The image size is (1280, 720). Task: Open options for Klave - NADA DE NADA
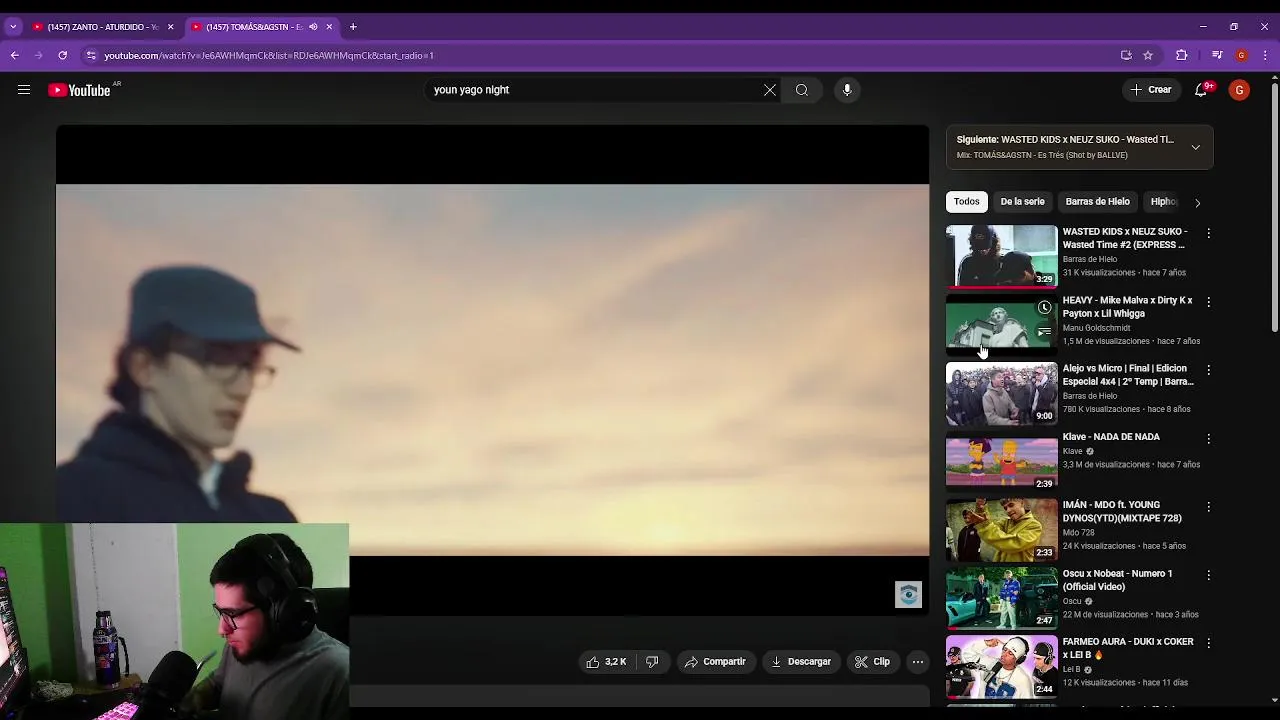click(x=1208, y=439)
